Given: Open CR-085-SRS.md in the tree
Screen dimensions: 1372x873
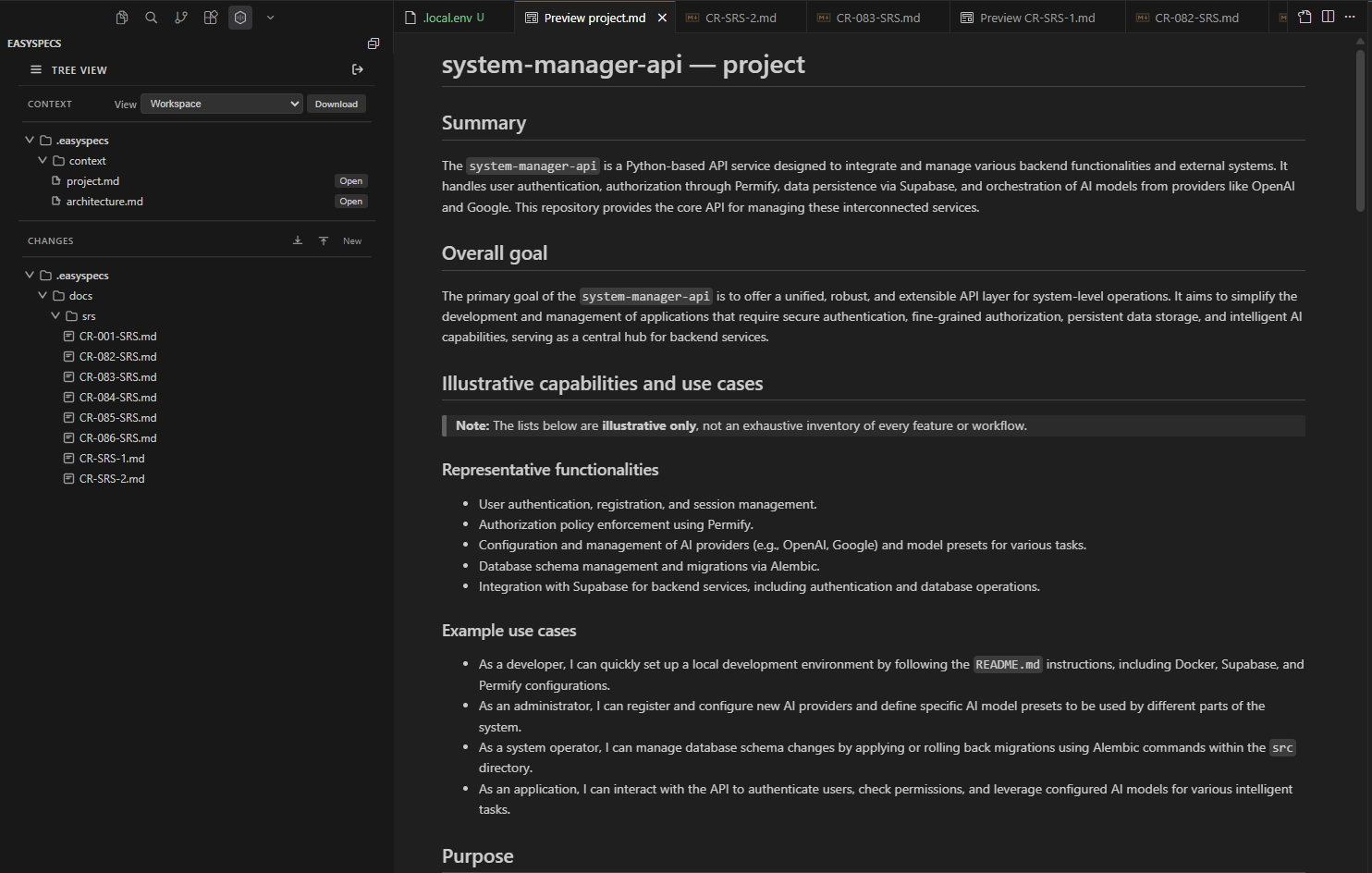Looking at the screenshot, I should coord(117,418).
